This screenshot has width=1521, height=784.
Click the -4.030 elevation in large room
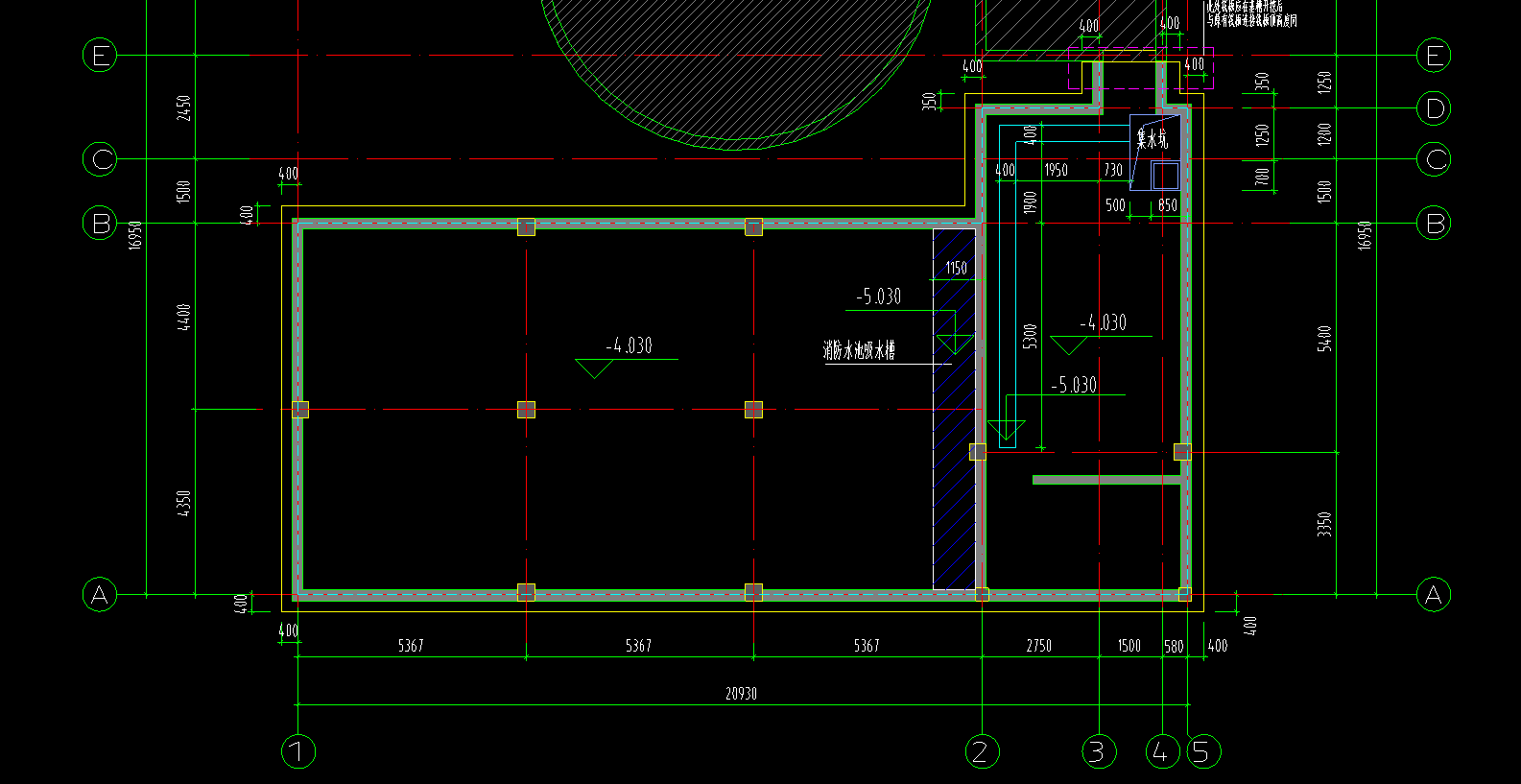pos(630,345)
